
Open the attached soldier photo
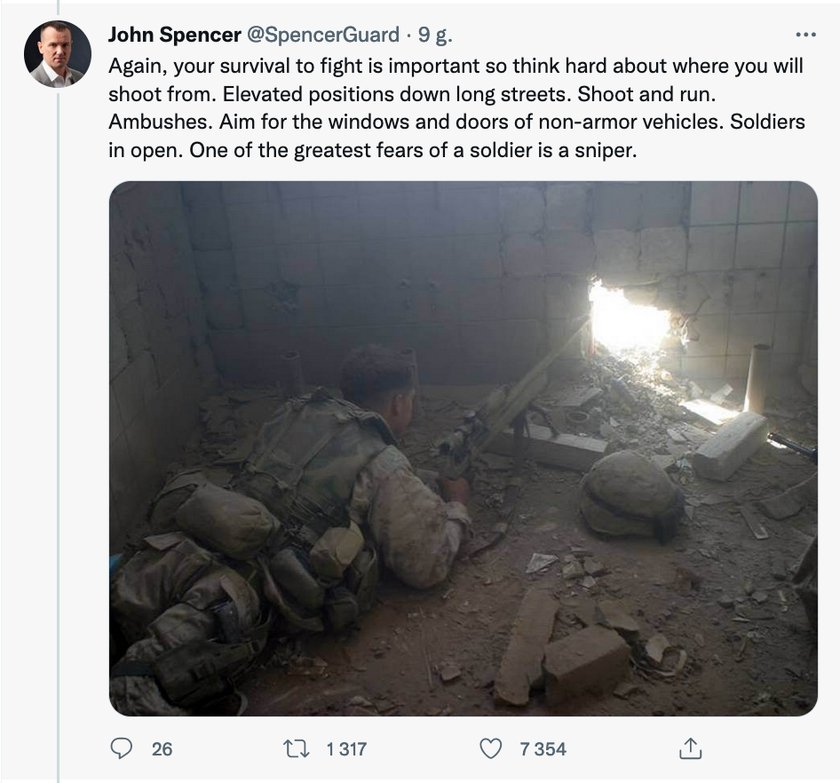[463, 448]
